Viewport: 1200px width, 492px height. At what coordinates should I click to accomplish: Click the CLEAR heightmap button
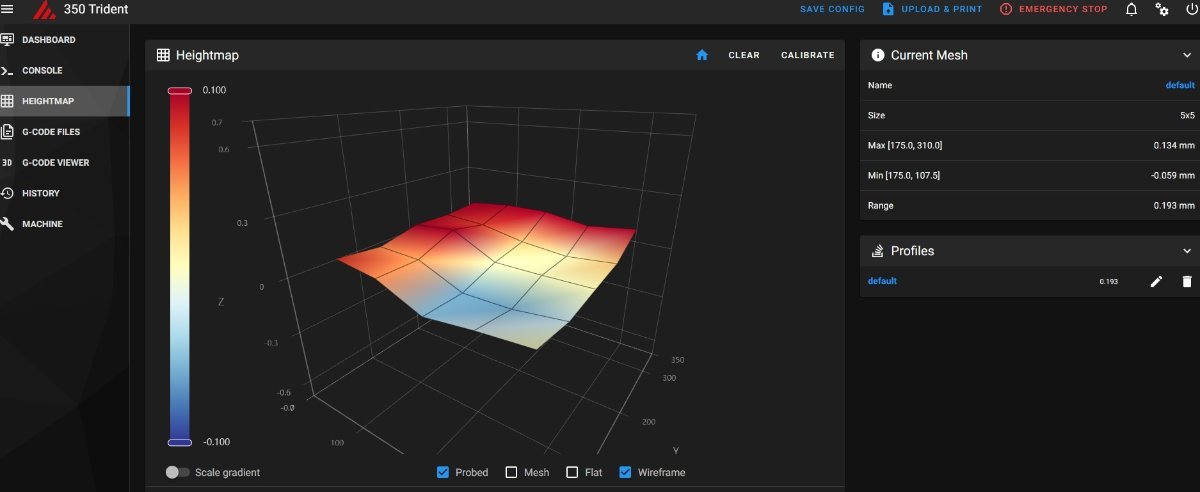click(744, 55)
